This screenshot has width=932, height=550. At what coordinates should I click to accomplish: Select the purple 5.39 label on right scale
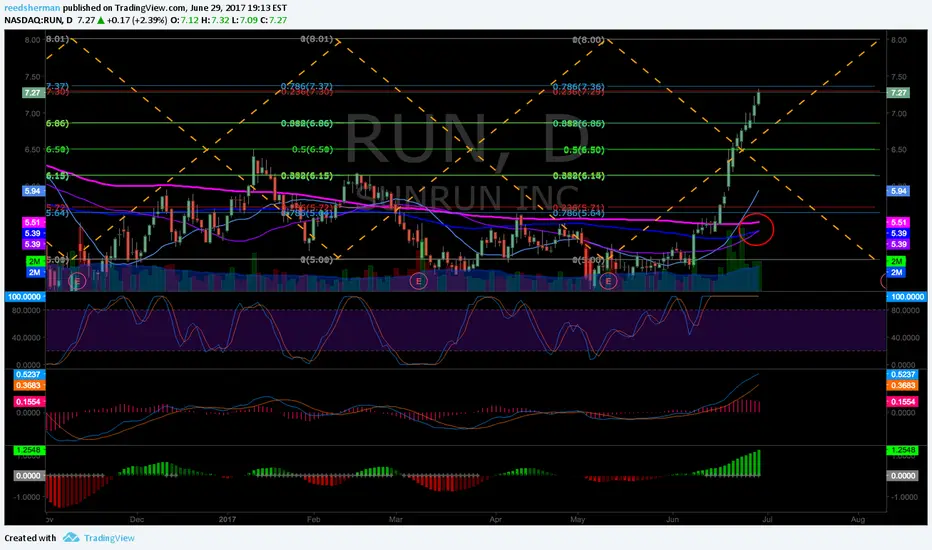tap(898, 244)
